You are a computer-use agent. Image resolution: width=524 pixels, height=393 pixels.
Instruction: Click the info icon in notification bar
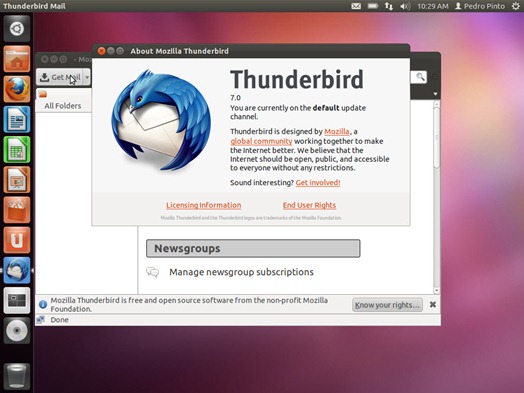(43, 304)
